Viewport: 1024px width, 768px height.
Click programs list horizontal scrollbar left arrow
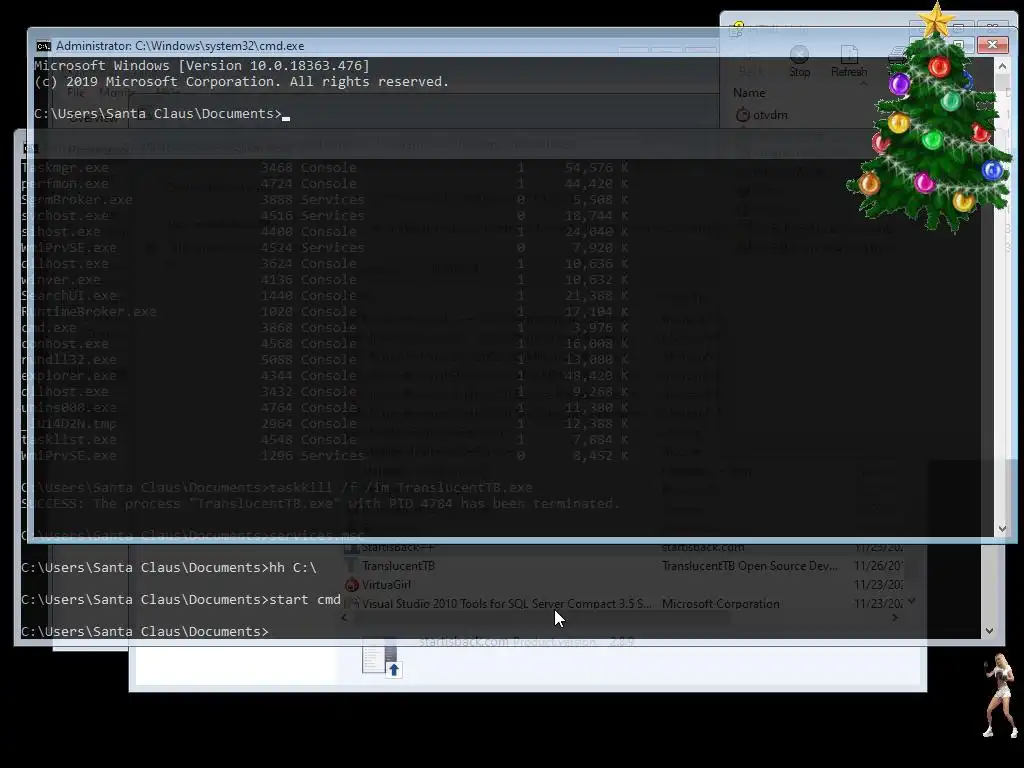click(345, 617)
